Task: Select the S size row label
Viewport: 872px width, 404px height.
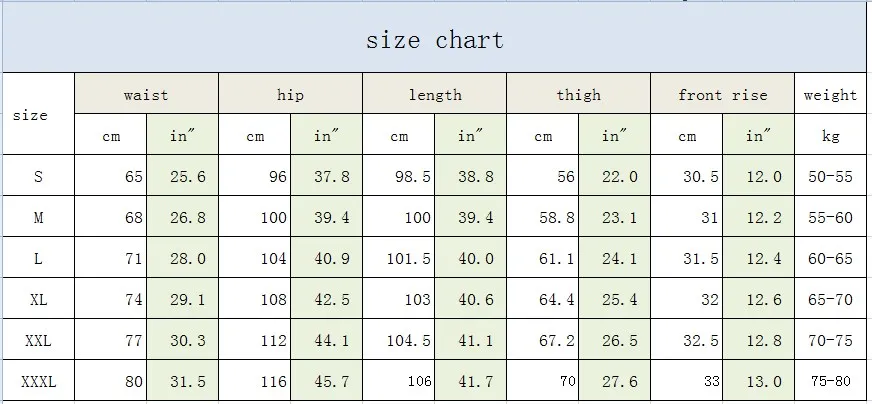Action: (38, 176)
